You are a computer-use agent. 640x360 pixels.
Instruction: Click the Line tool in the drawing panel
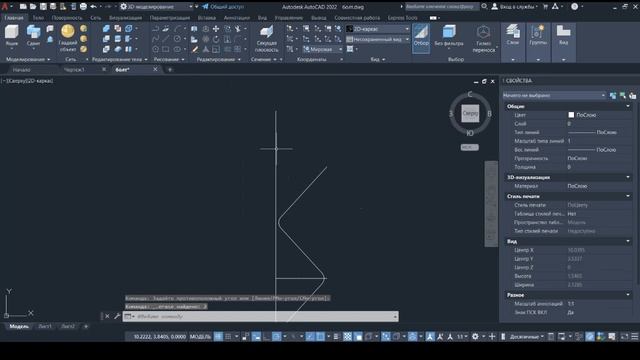(166, 39)
